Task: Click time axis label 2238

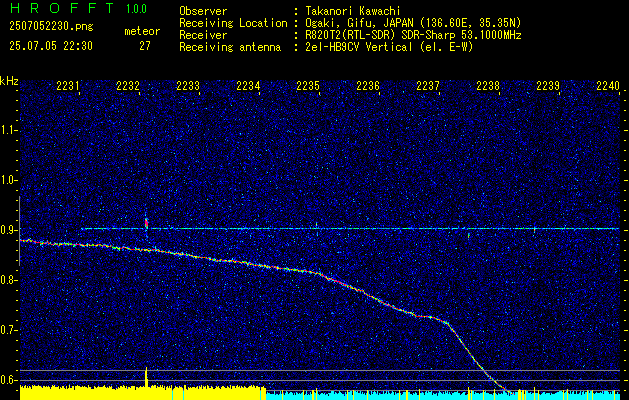Action: pyautogui.click(x=488, y=85)
